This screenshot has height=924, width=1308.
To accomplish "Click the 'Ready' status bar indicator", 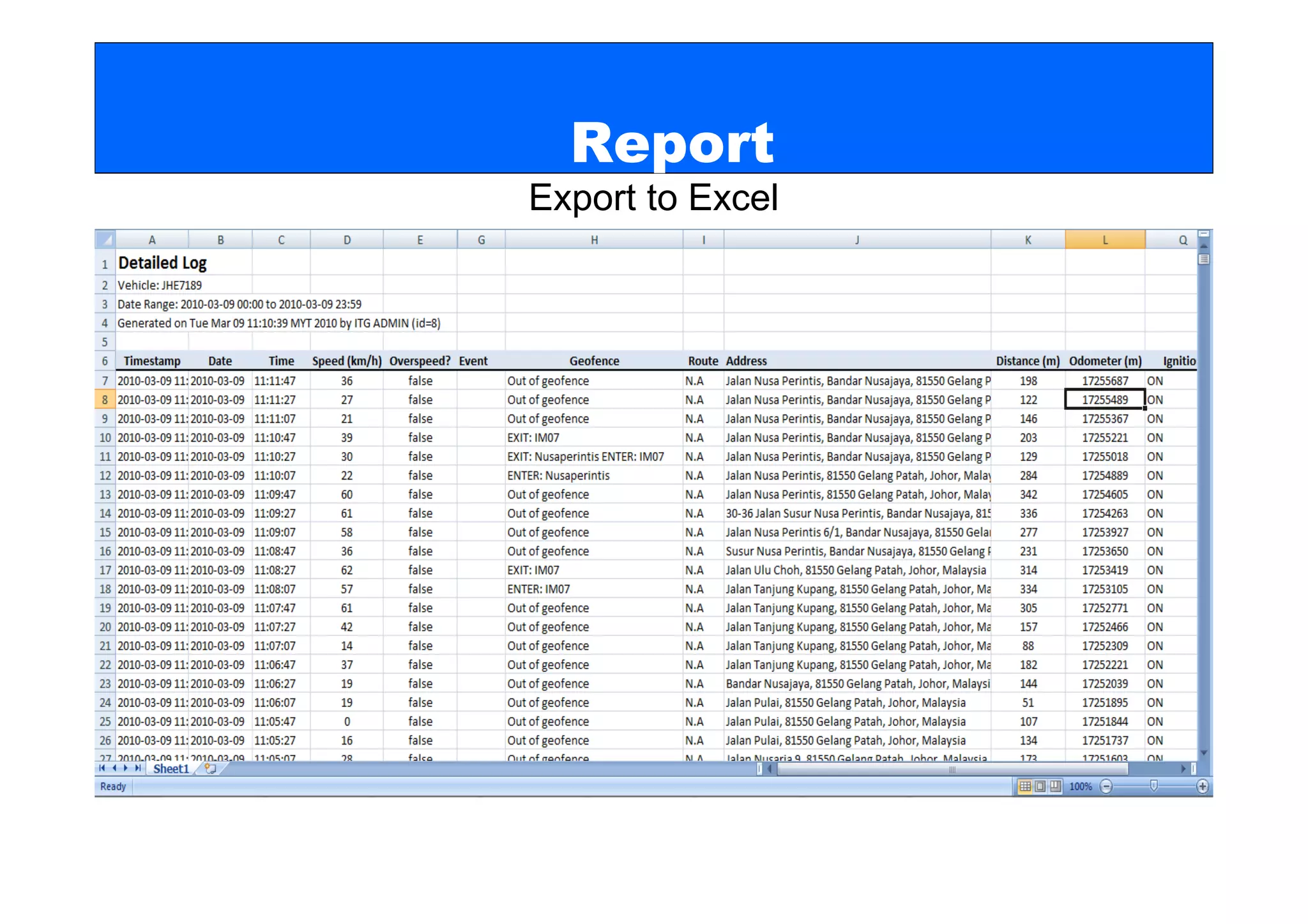I will click(x=113, y=787).
